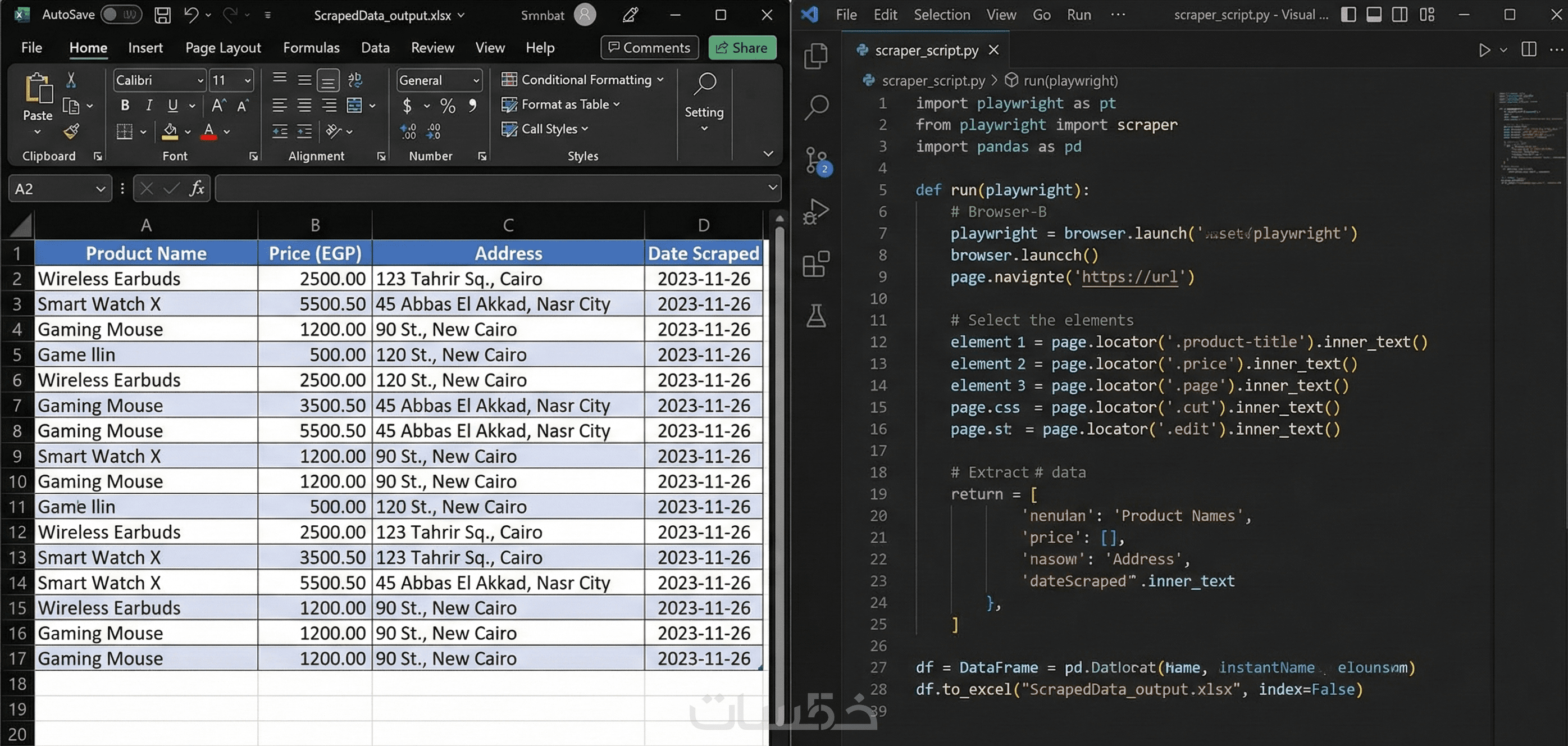This screenshot has height=746, width=1568.
Task: Toggle Italic formatting
Action: pyautogui.click(x=148, y=106)
